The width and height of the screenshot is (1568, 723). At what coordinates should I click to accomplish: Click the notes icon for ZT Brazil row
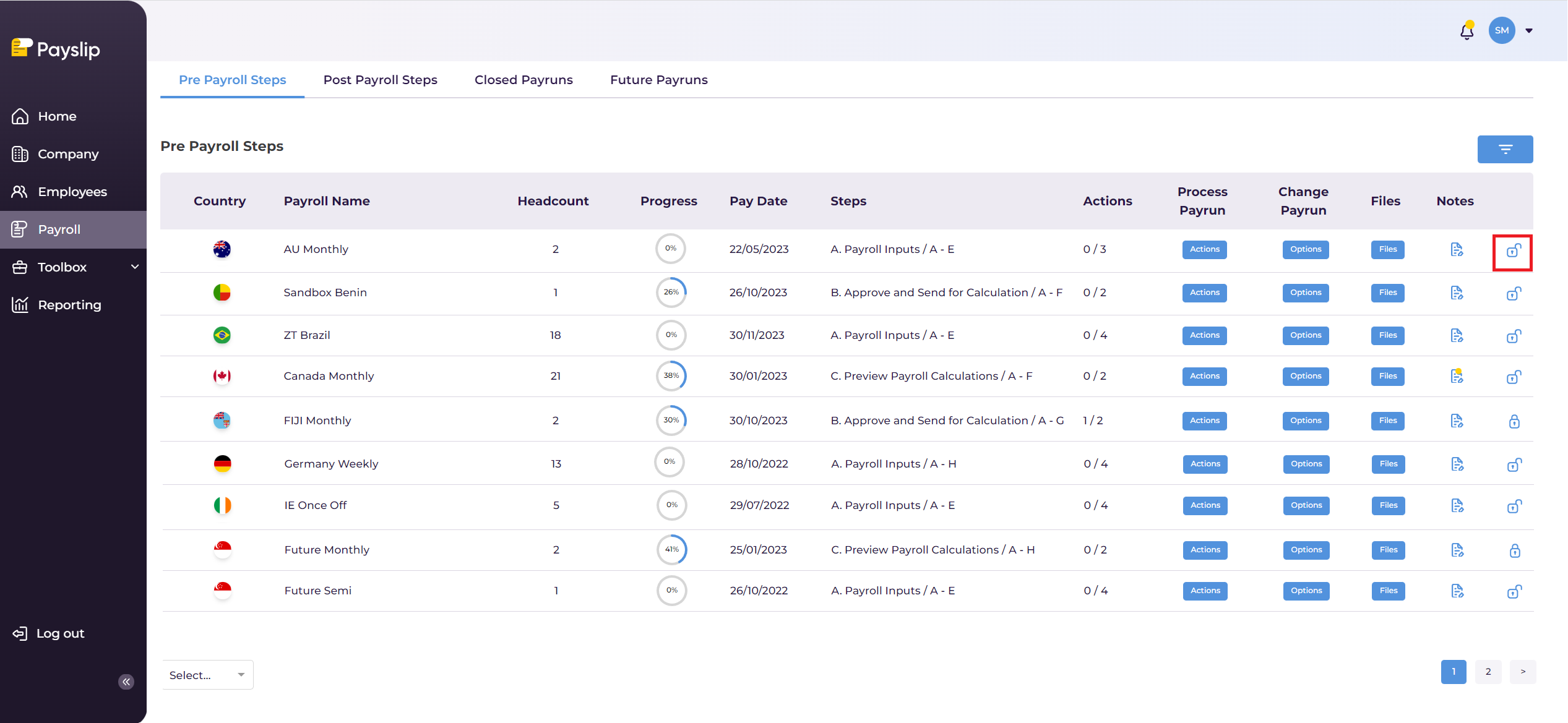(1457, 335)
